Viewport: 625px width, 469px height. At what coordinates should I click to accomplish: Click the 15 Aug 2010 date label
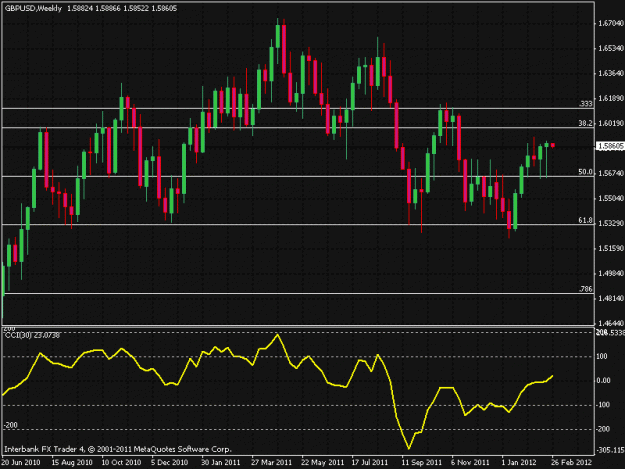72,462
